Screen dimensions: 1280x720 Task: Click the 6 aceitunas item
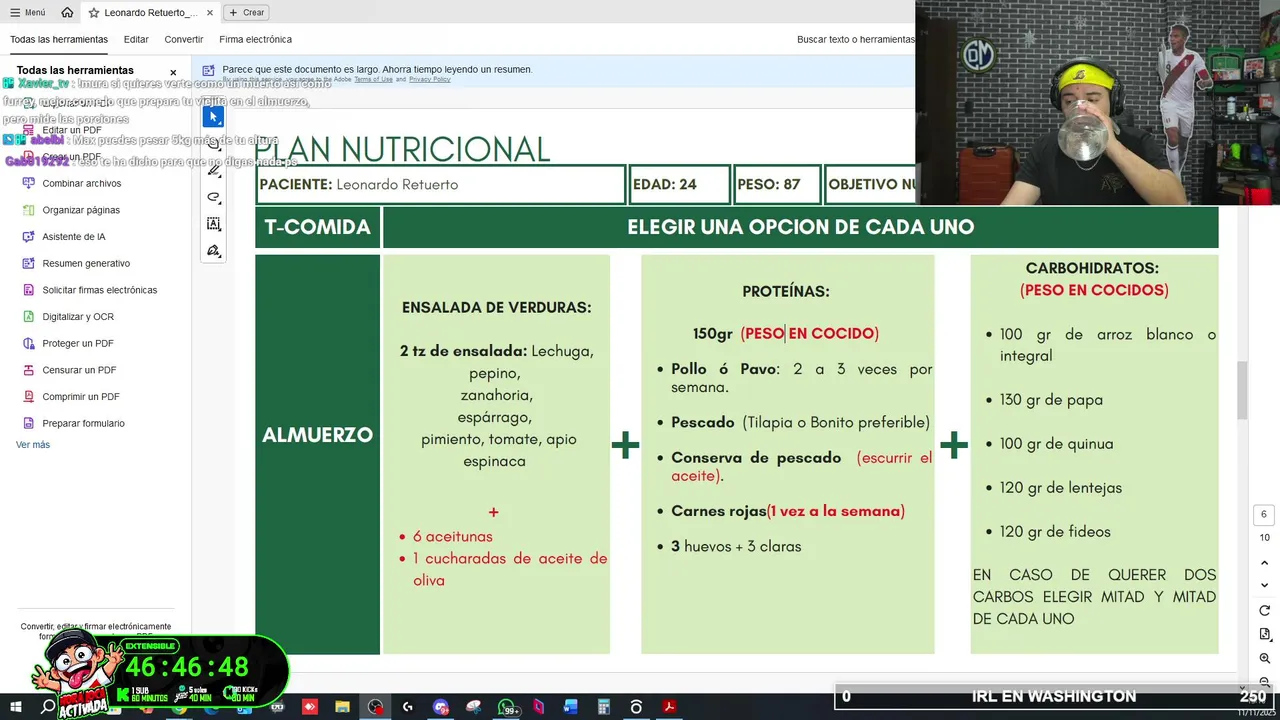tap(452, 537)
